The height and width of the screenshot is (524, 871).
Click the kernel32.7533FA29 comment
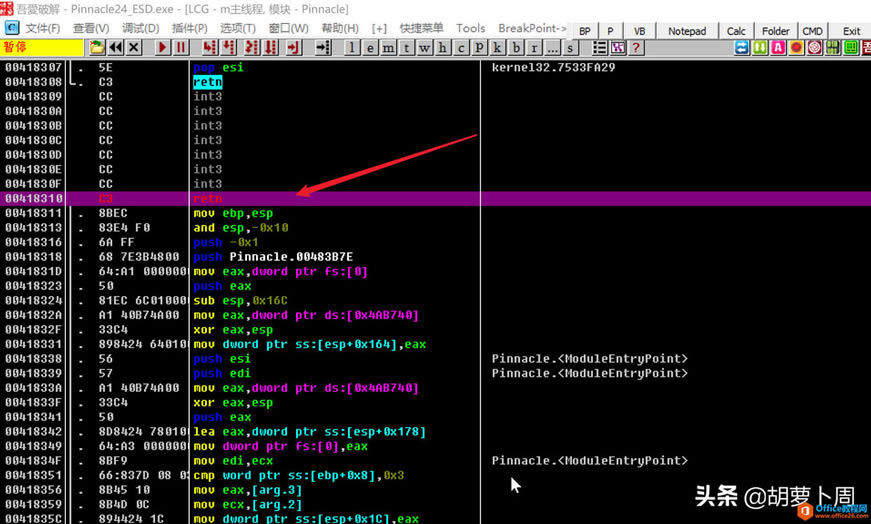pyautogui.click(x=553, y=67)
